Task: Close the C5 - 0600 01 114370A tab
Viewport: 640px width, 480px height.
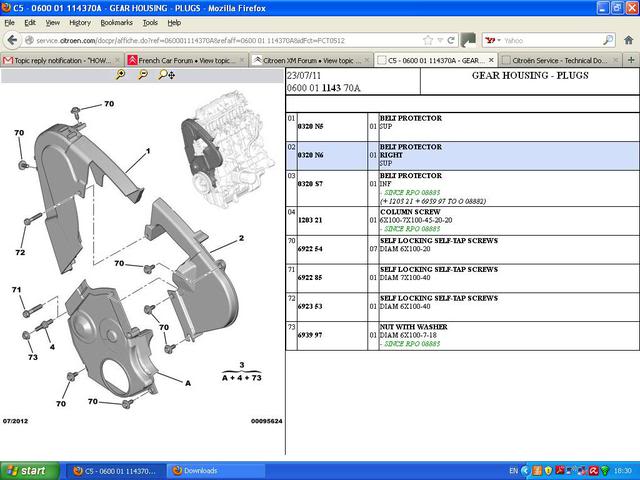Action: [491, 60]
